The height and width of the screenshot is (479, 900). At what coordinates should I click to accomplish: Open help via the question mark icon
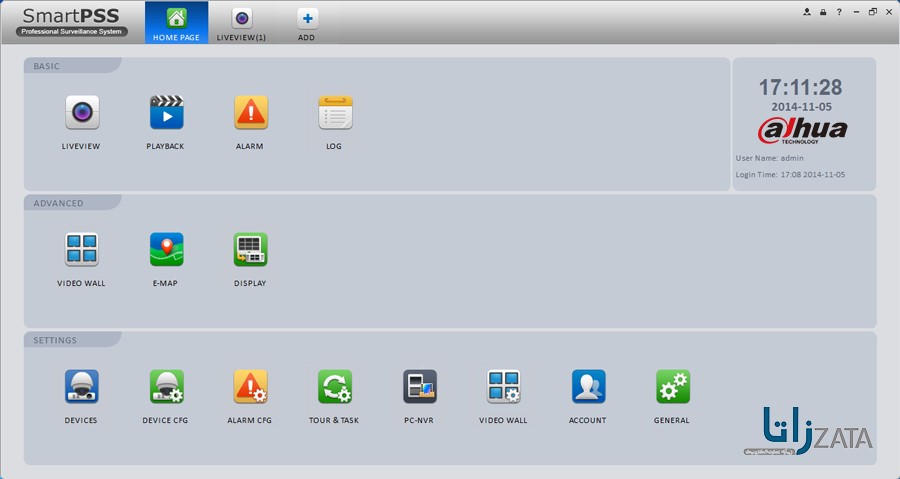click(839, 12)
